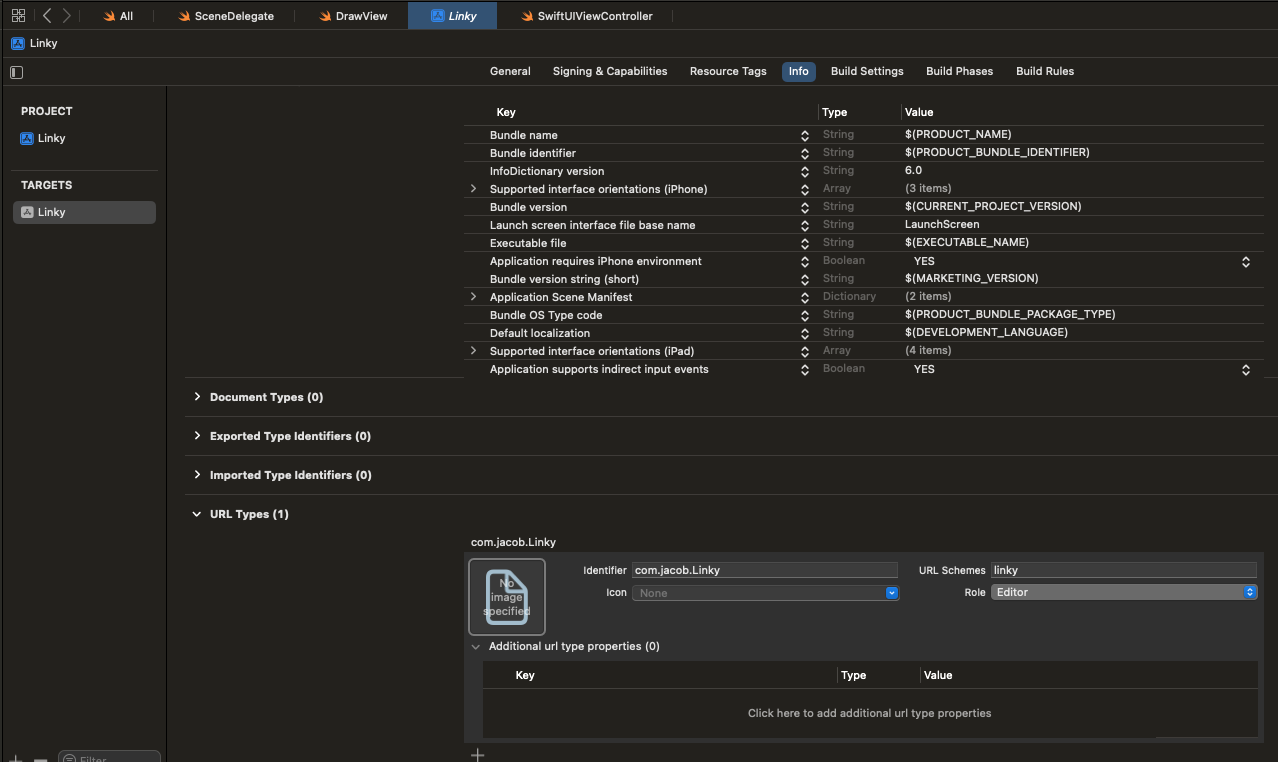Click the Filter field at the sidebar bottom
Viewport: 1278px width, 762px height.
[109, 757]
